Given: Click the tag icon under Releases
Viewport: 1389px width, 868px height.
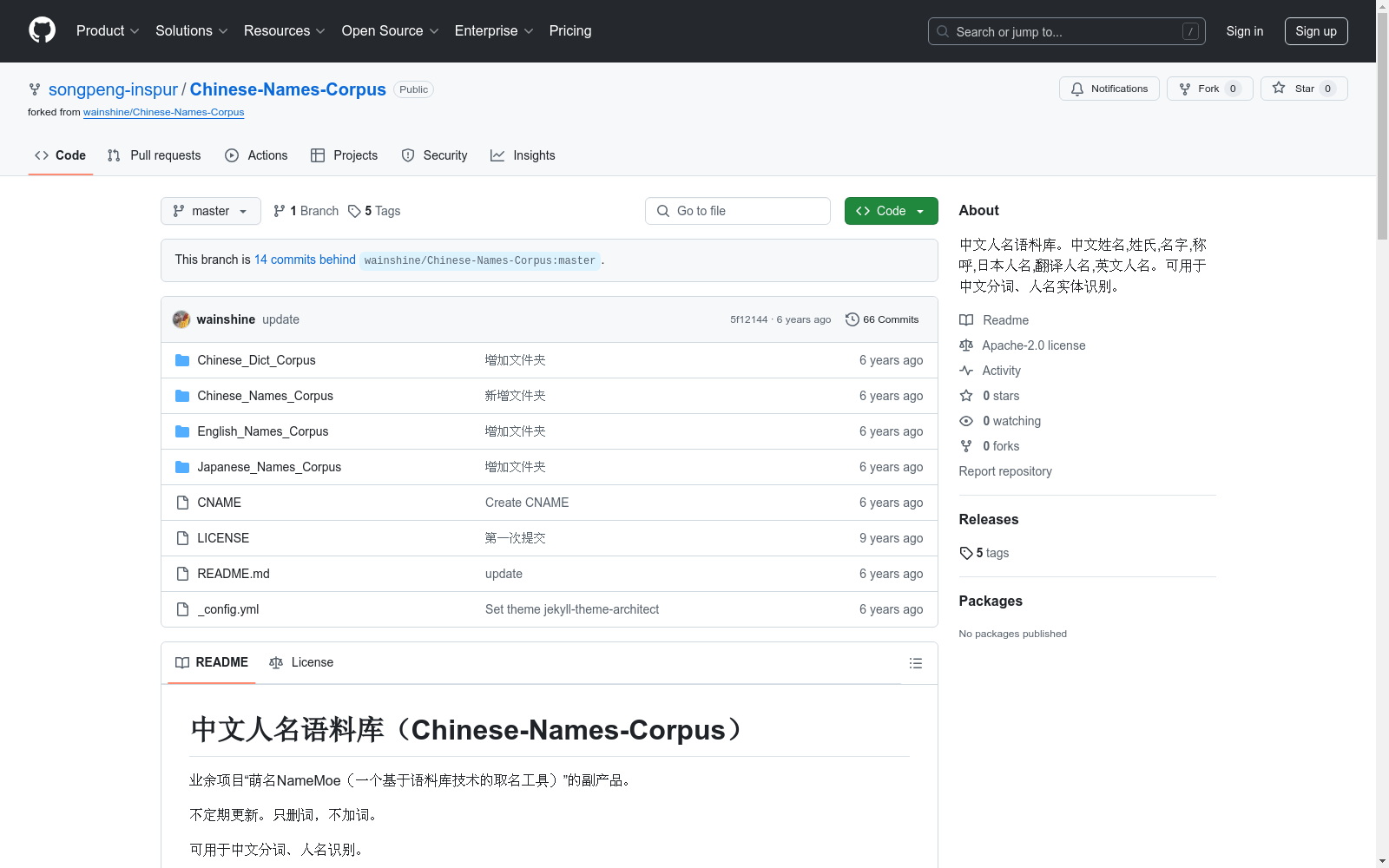Looking at the screenshot, I should [x=966, y=553].
